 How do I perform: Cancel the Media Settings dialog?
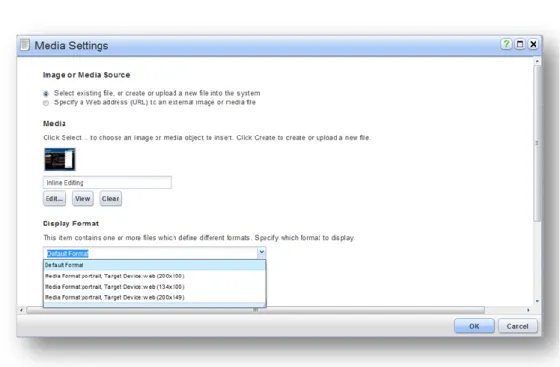[518, 326]
